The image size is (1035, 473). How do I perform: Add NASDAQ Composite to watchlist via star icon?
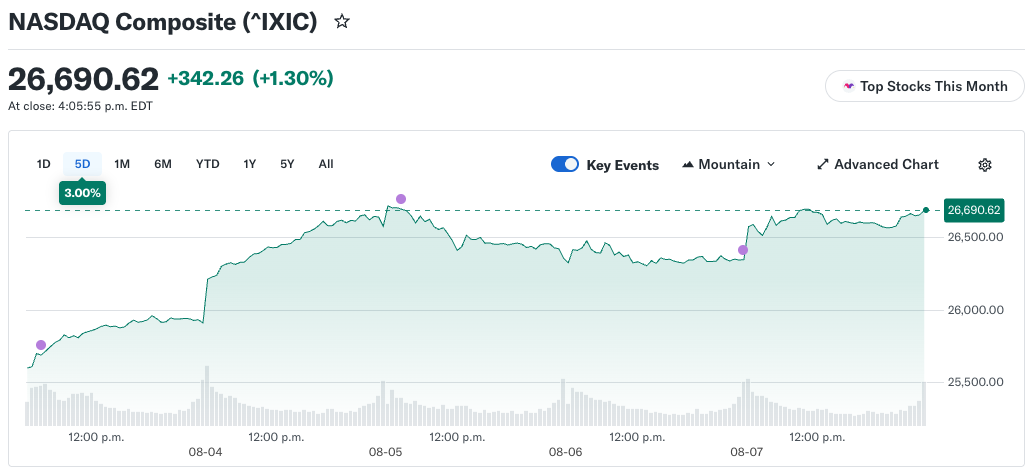tap(341, 22)
